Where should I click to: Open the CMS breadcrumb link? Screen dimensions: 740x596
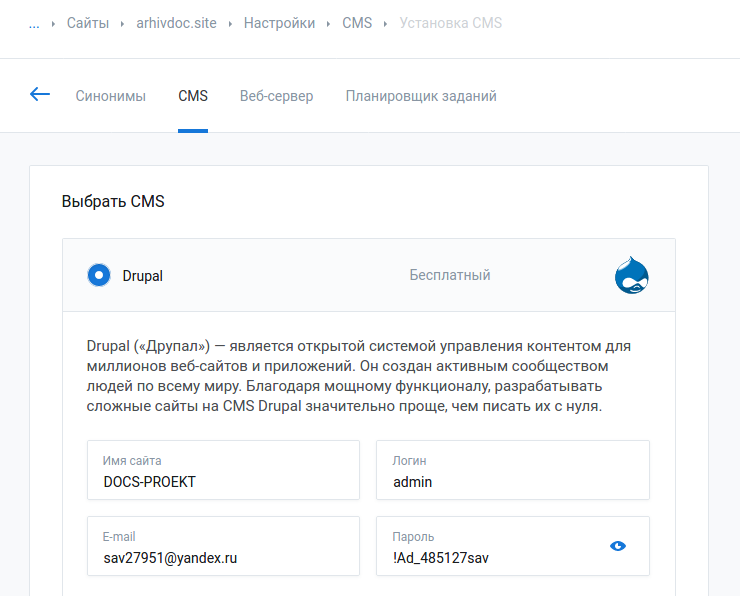tap(357, 23)
